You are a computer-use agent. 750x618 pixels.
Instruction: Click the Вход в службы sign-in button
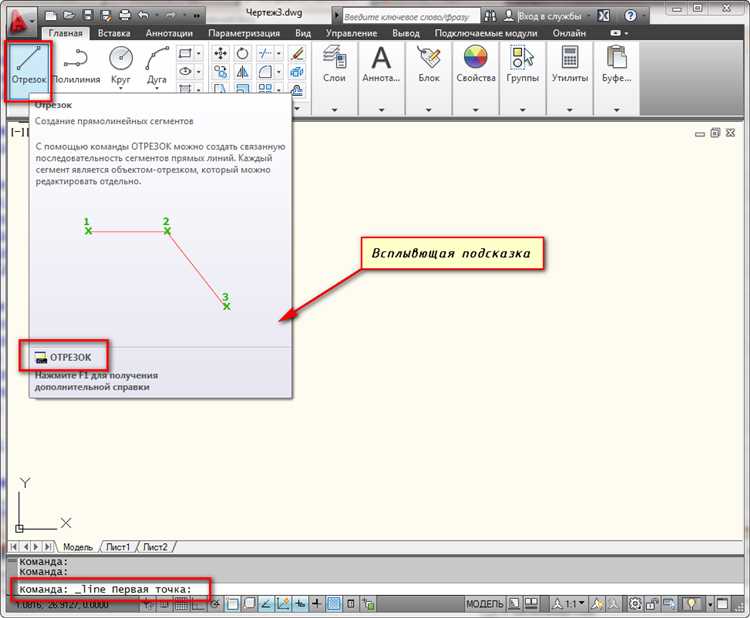click(x=543, y=16)
